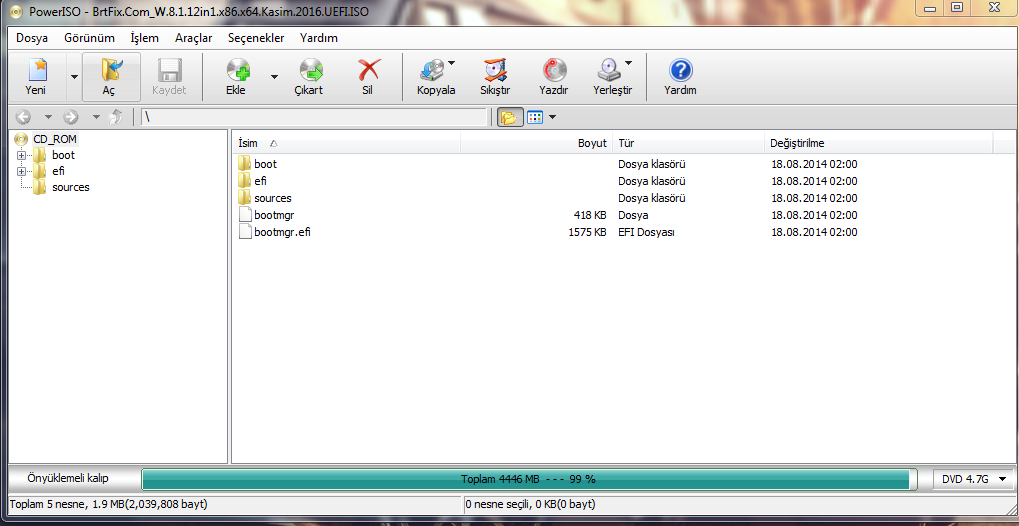Viewport: 1019px width, 526px height.
Task: Open the Dosya menu
Action: [32, 38]
